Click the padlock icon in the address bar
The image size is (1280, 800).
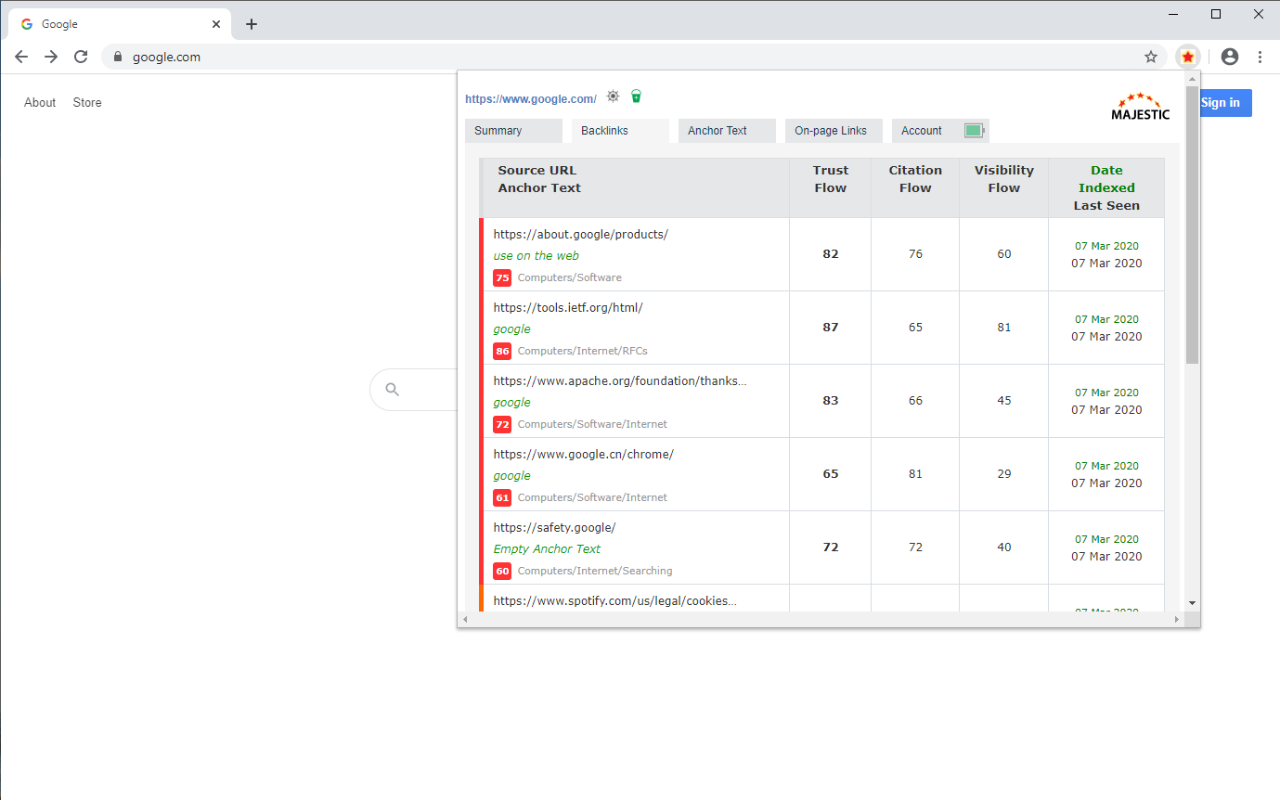coord(118,57)
